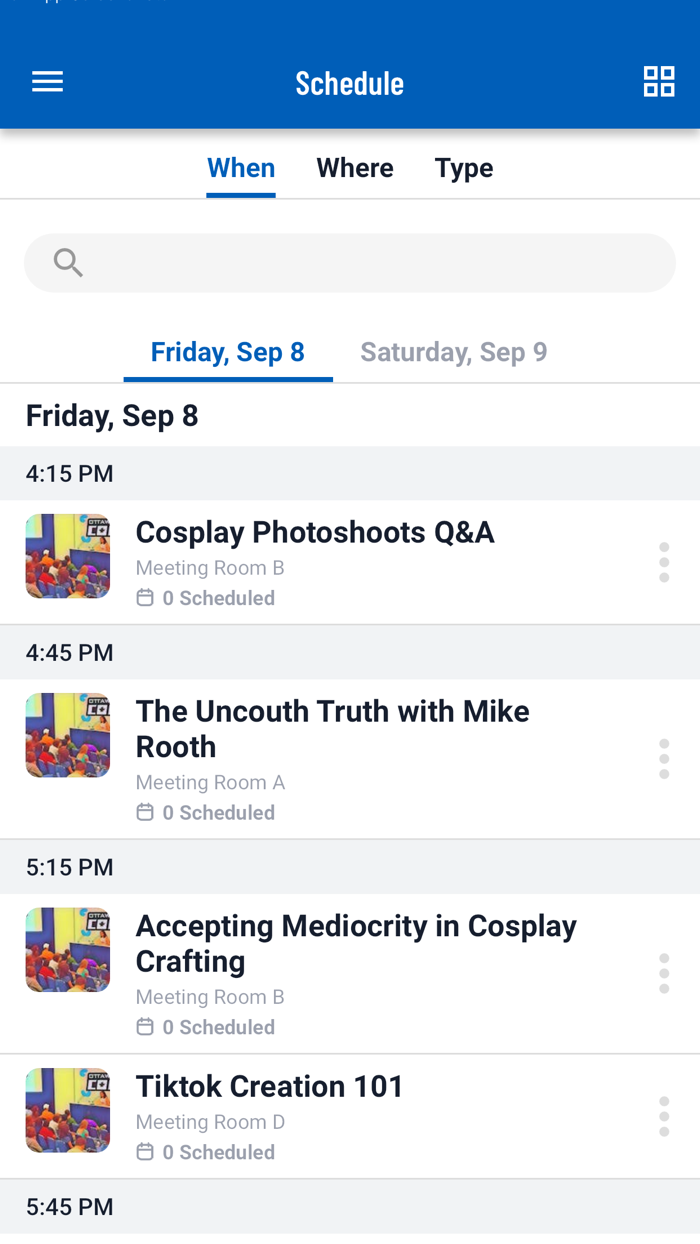
Task: Click calendar icon on Accepting Mediocrity session
Action: pos(144,1026)
